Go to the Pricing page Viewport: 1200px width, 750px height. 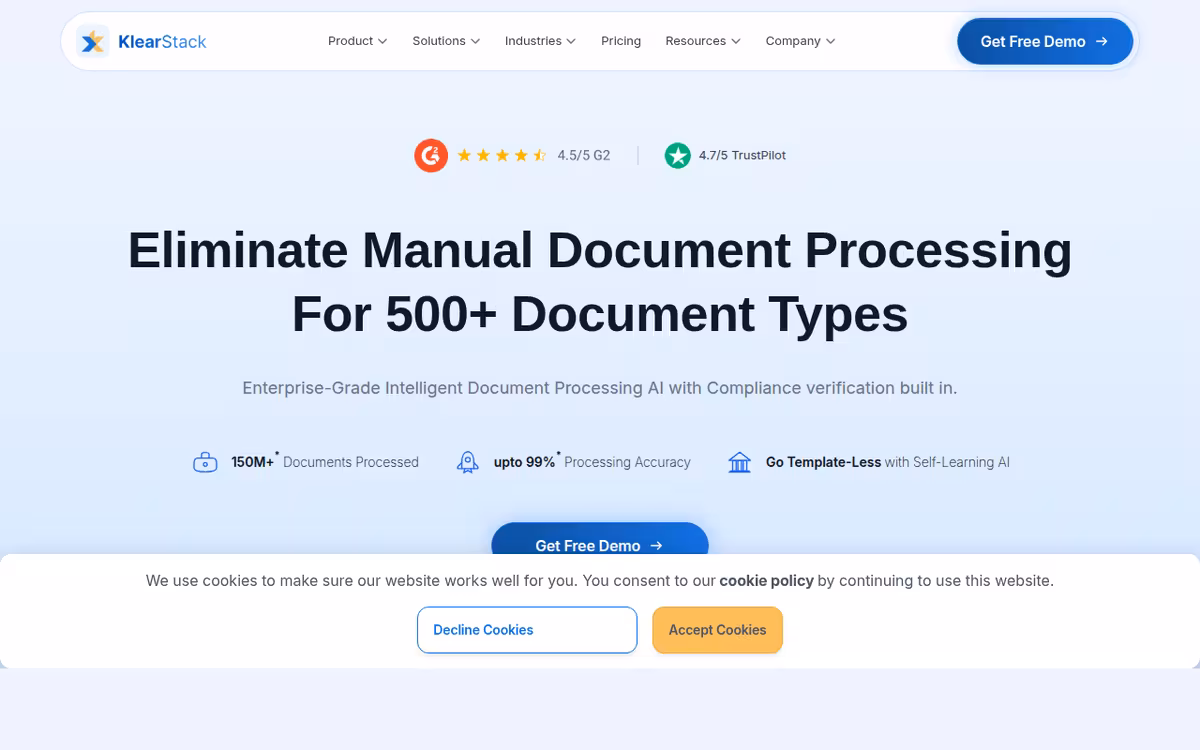[621, 41]
